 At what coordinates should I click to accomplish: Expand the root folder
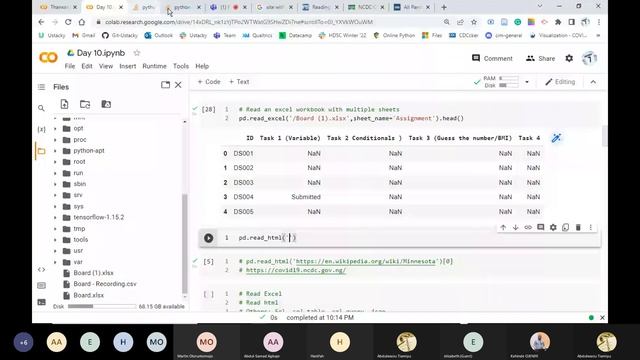click(56, 162)
